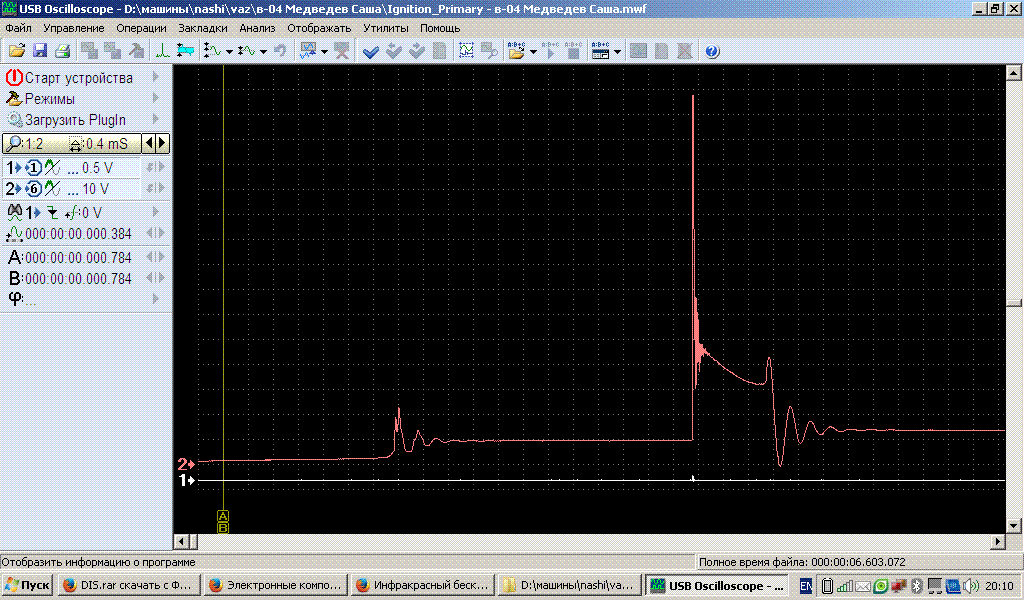The width and height of the screenshot is (1024, 600).
Task: Open dropdown arrow beside A:B+C window icon
Action: (x=617, y=52)
